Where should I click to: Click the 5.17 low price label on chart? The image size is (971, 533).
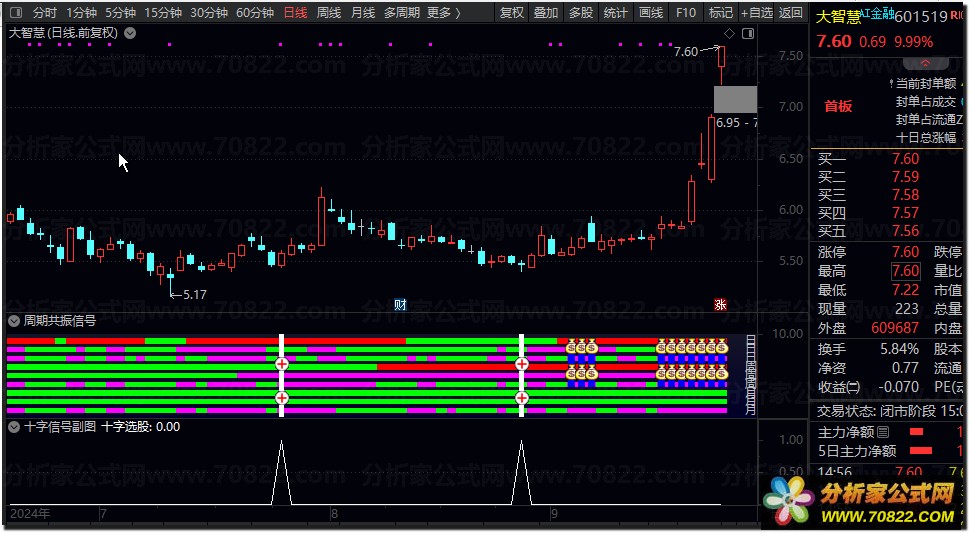pos(194,295)
